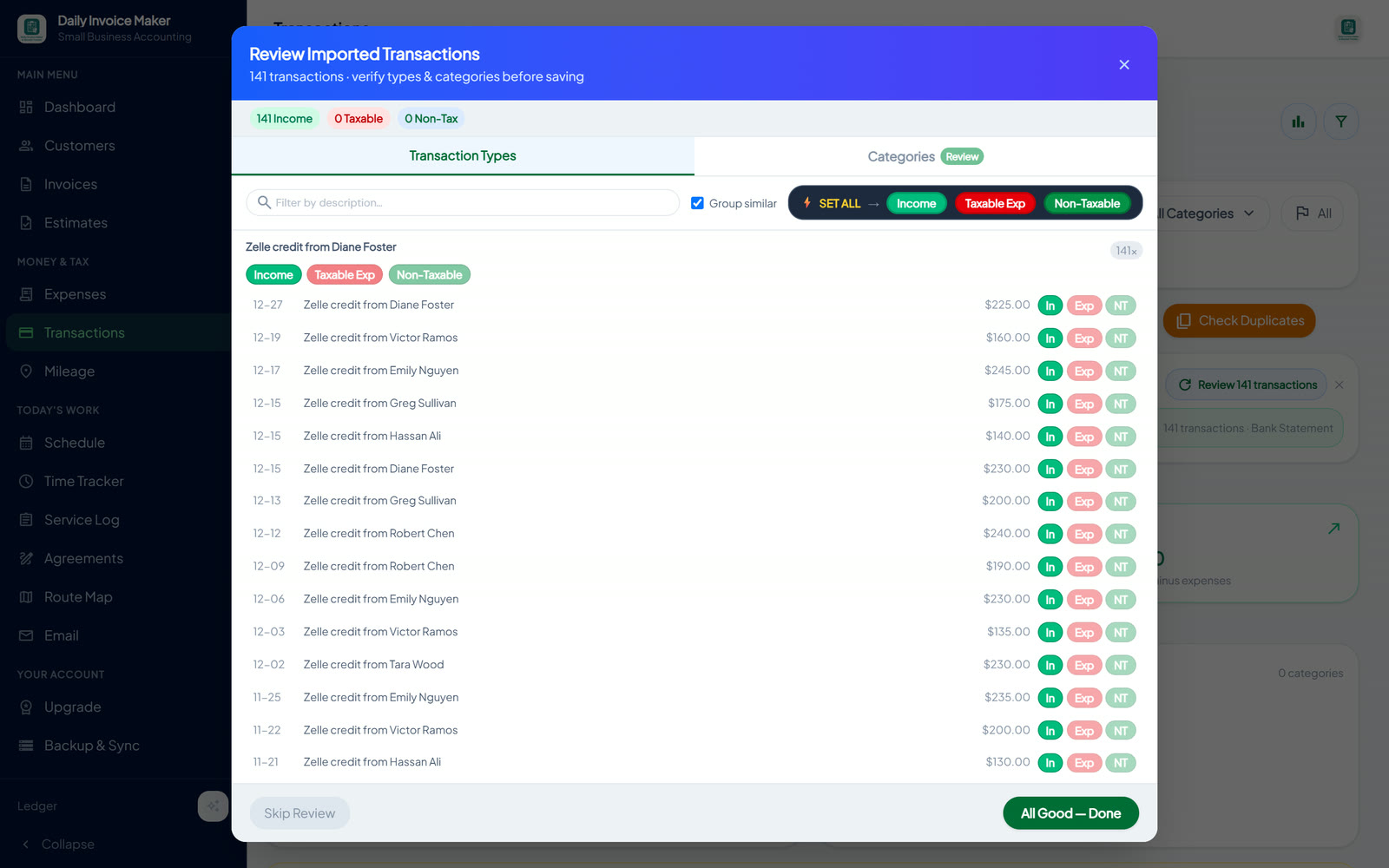1389x868 pixels.
Task: Set 12-02 Tara Wood row to Exp
Action: (1084, 666)
